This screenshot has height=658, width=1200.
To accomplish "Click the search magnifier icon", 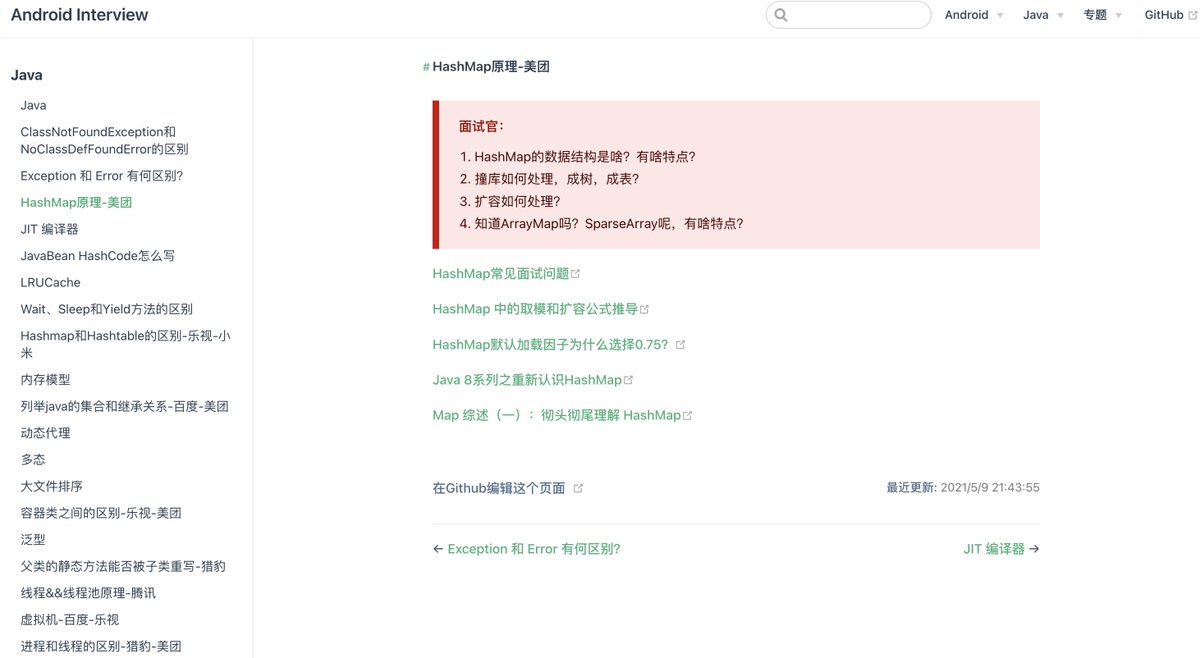I will click(x=781, y=15).
